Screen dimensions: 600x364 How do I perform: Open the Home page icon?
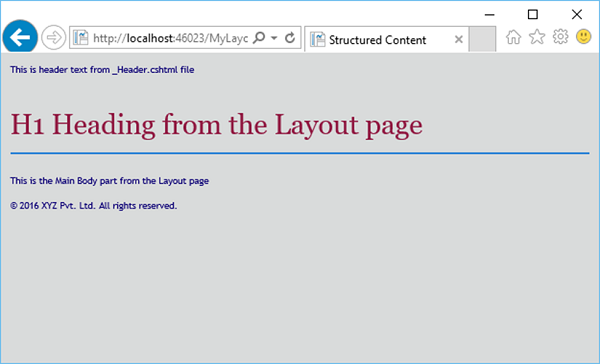pos(514,37)
